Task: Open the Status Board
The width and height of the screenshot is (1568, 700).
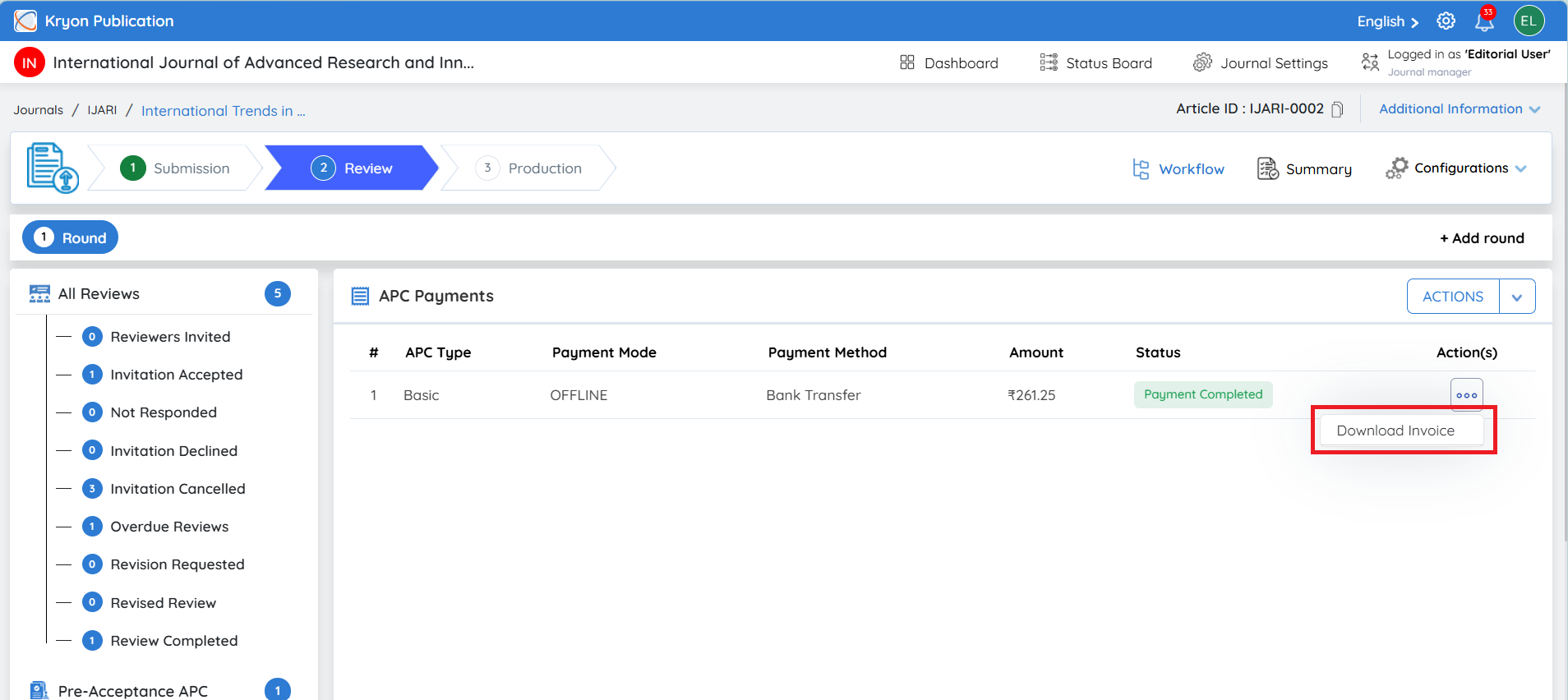Action: 1095,62
